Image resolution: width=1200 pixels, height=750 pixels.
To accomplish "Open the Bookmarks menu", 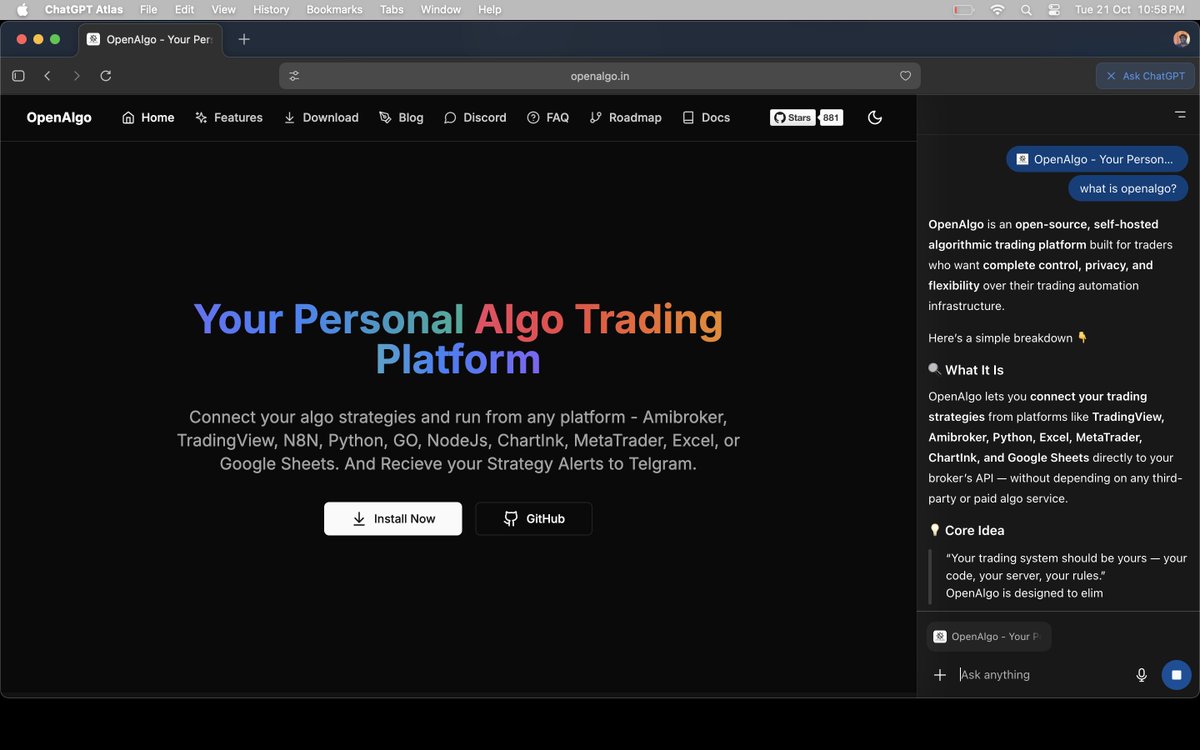I will pos(334,9).
